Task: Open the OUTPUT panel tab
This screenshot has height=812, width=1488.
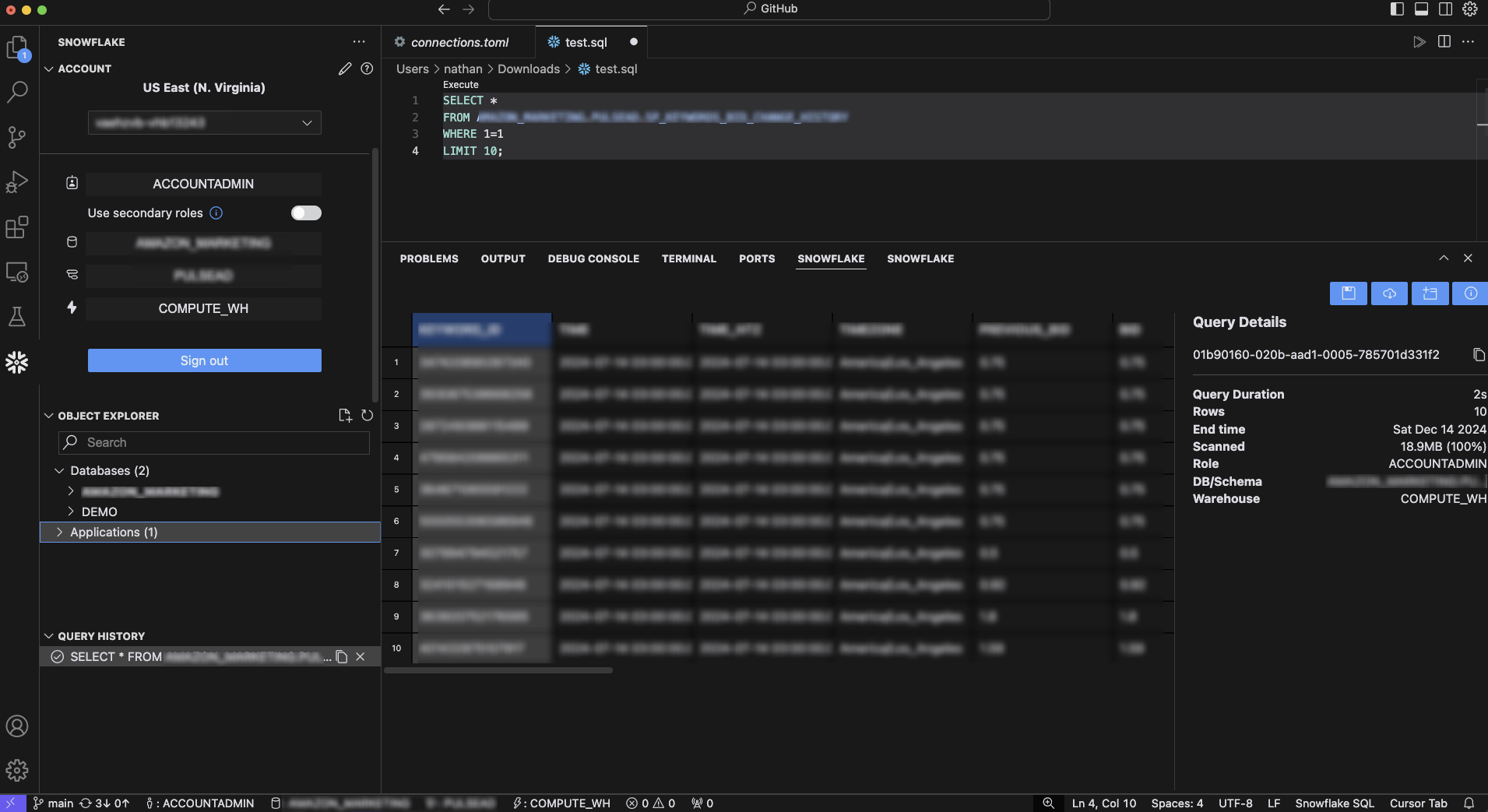Action: tap(503, 258)
